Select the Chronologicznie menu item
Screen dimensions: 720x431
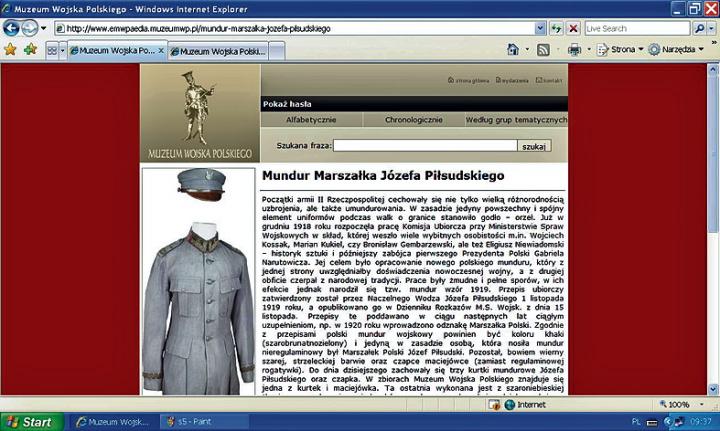click(414, 120)
